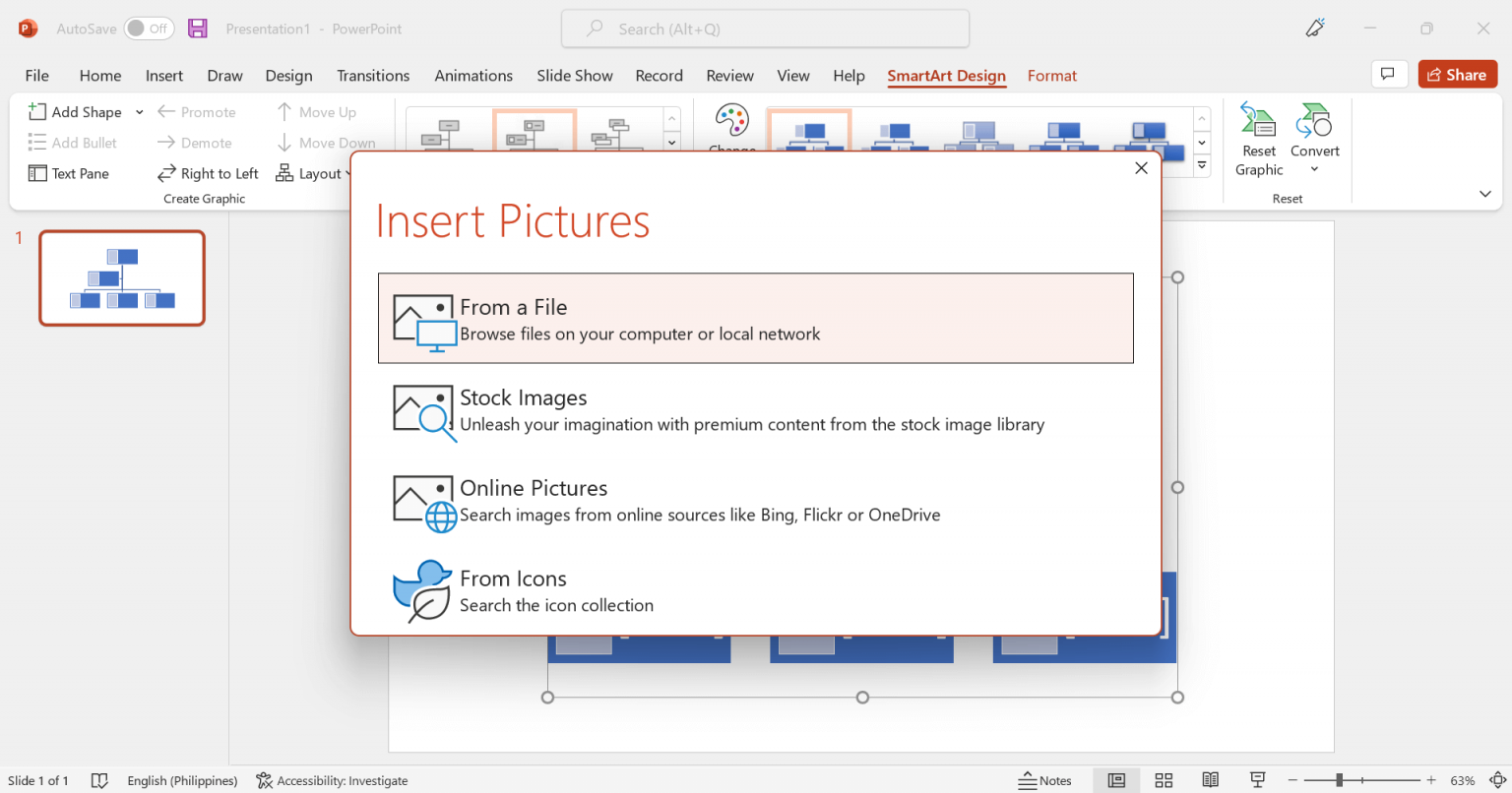
Task: Start the slide show from status bar icon
Action: coord(1257,779)
